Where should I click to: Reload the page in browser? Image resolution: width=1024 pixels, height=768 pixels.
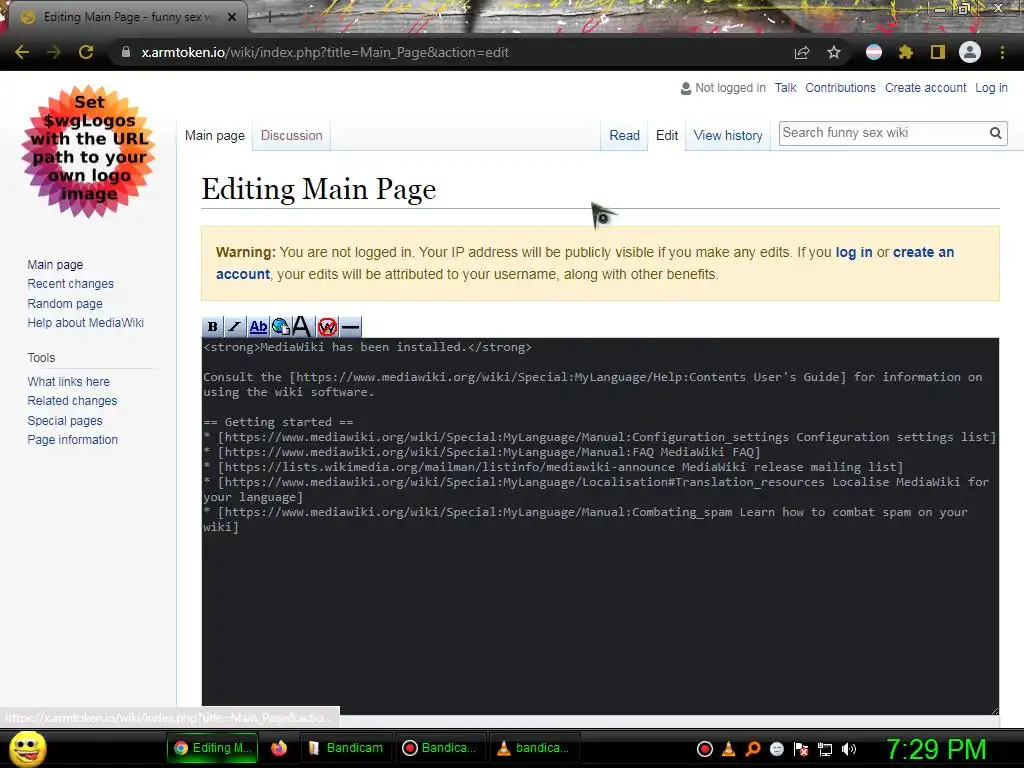86,52
